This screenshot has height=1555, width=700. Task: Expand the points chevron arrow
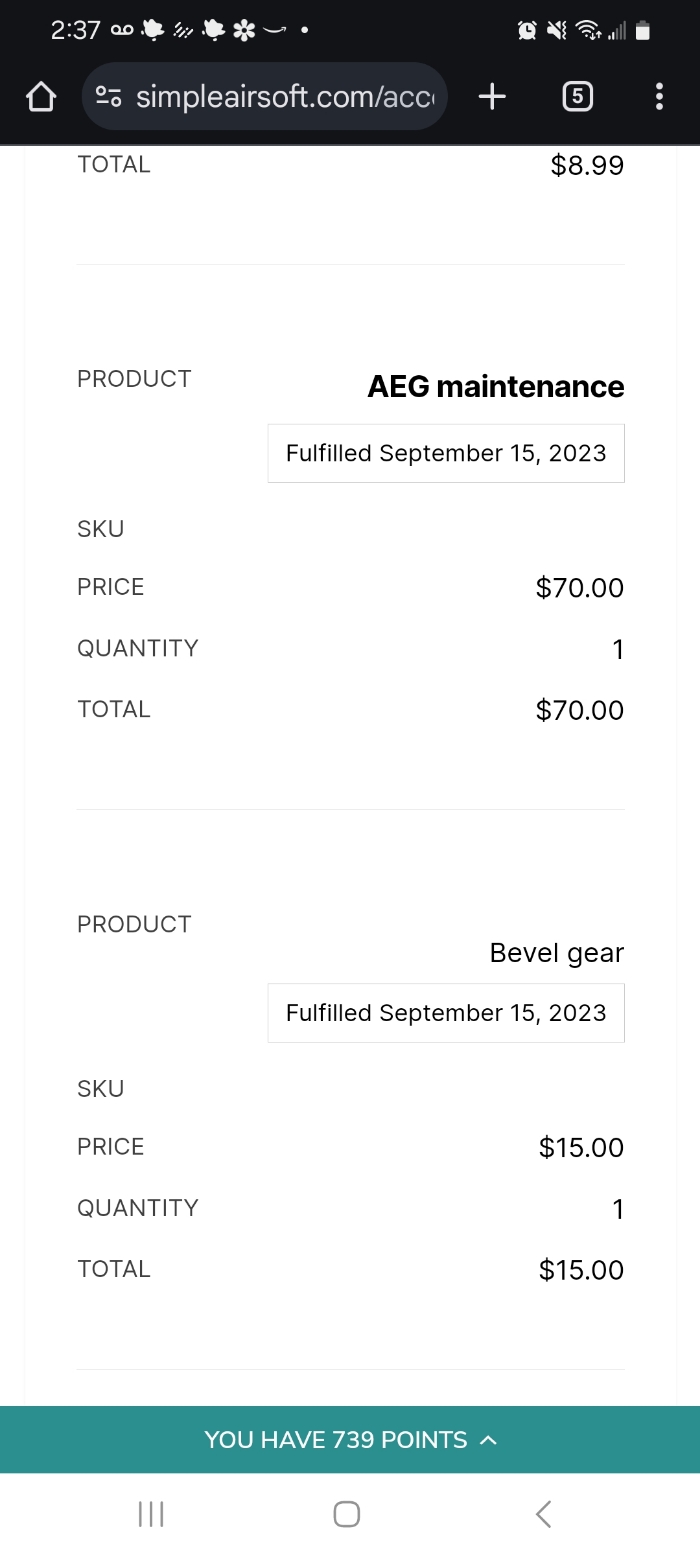[x=488, y=1440]
